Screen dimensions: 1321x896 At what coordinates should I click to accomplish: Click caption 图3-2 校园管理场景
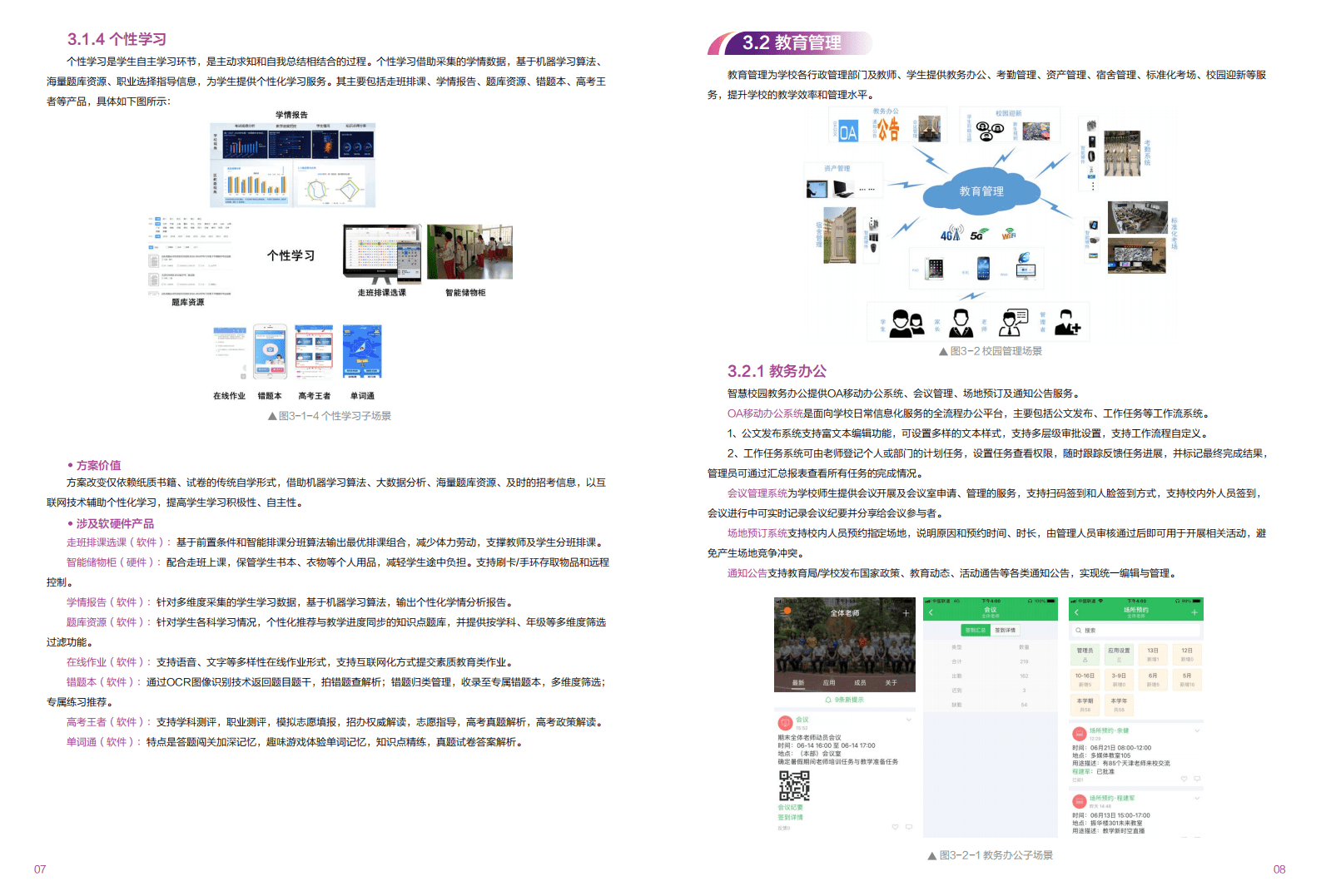click(x=991, y=351)
